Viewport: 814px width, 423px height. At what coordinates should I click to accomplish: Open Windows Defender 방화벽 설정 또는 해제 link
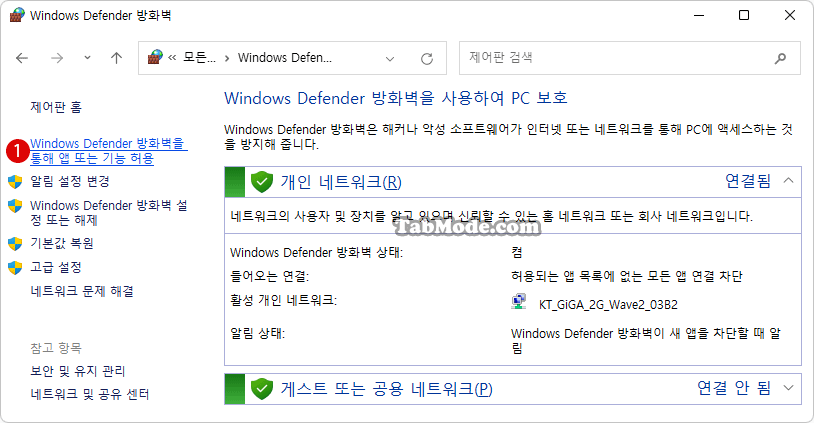click(108, 212)
